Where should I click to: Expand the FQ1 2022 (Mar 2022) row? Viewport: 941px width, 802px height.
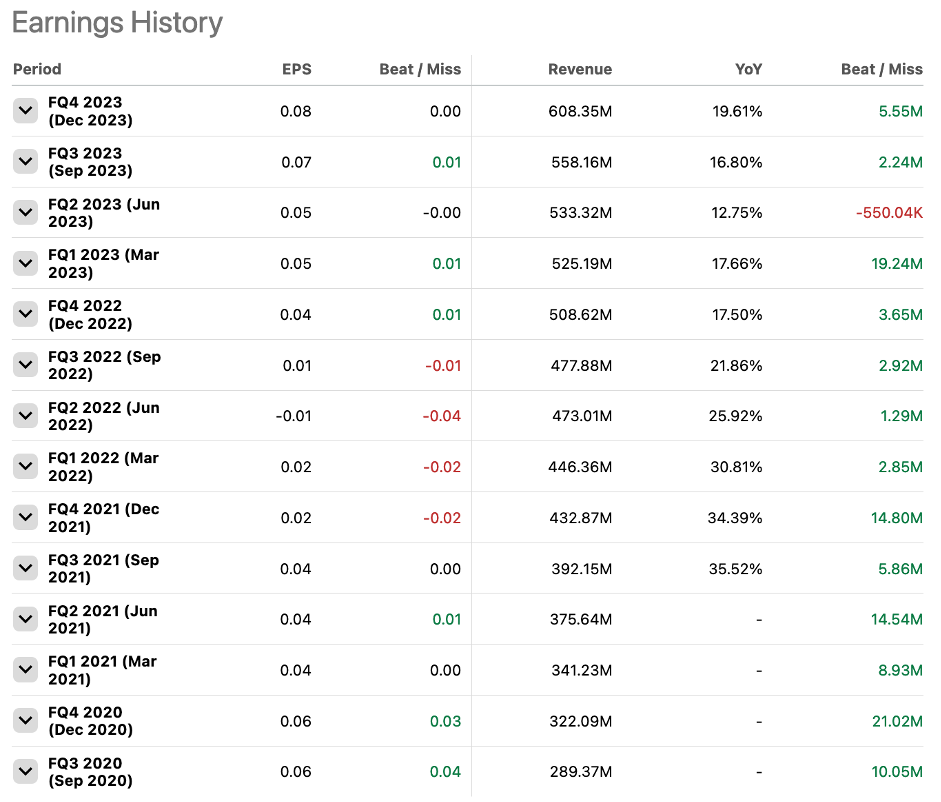(25, 466)
